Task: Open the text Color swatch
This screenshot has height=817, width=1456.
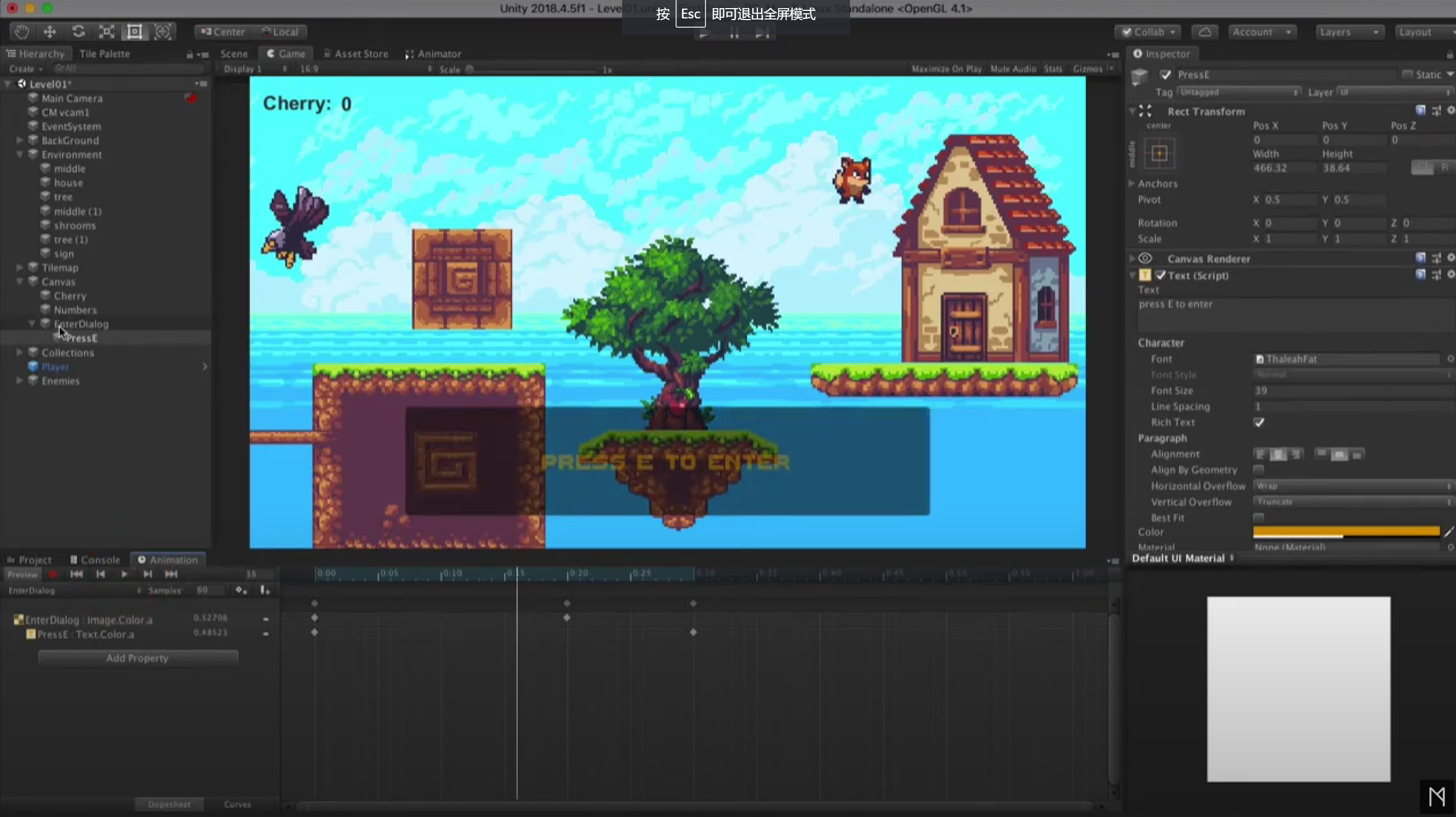Action: tap(1346, 531)
